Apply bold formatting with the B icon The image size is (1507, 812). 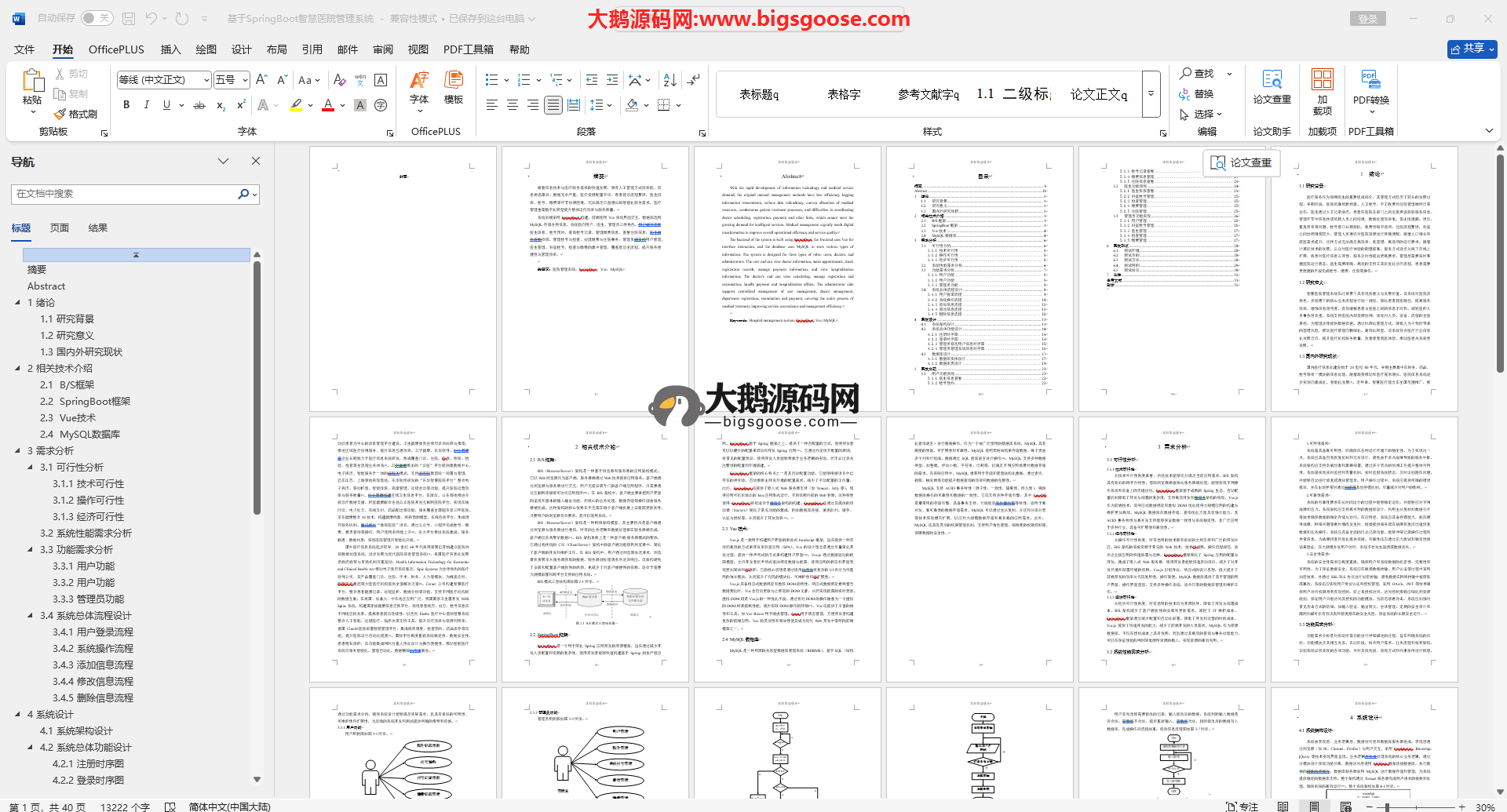pos(126,105)
